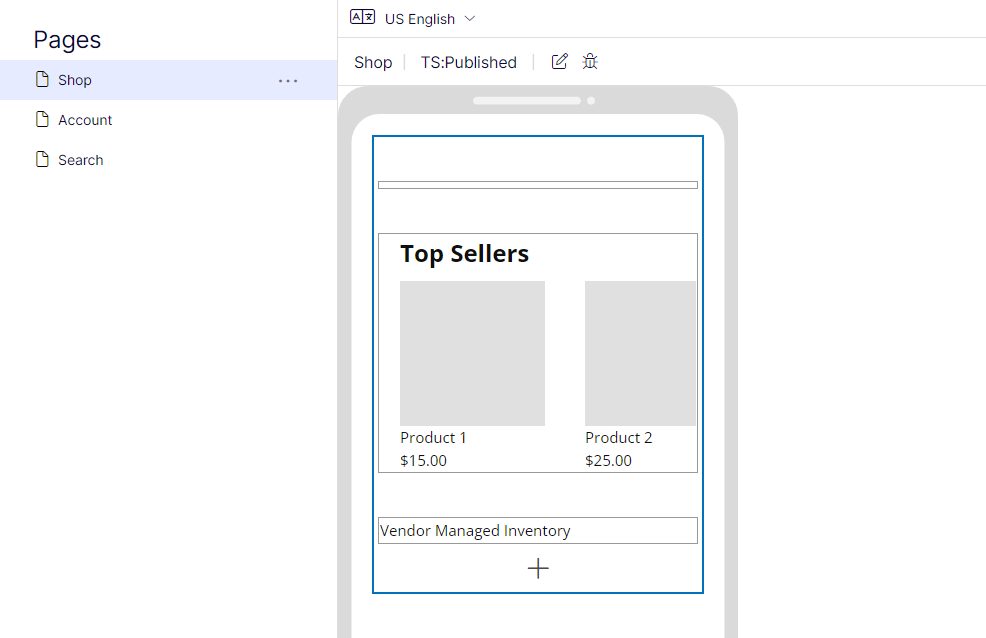The height and width of the screenshot is (638, 986).
Task: Click the $15.00 price label
Action: [422, 460]
